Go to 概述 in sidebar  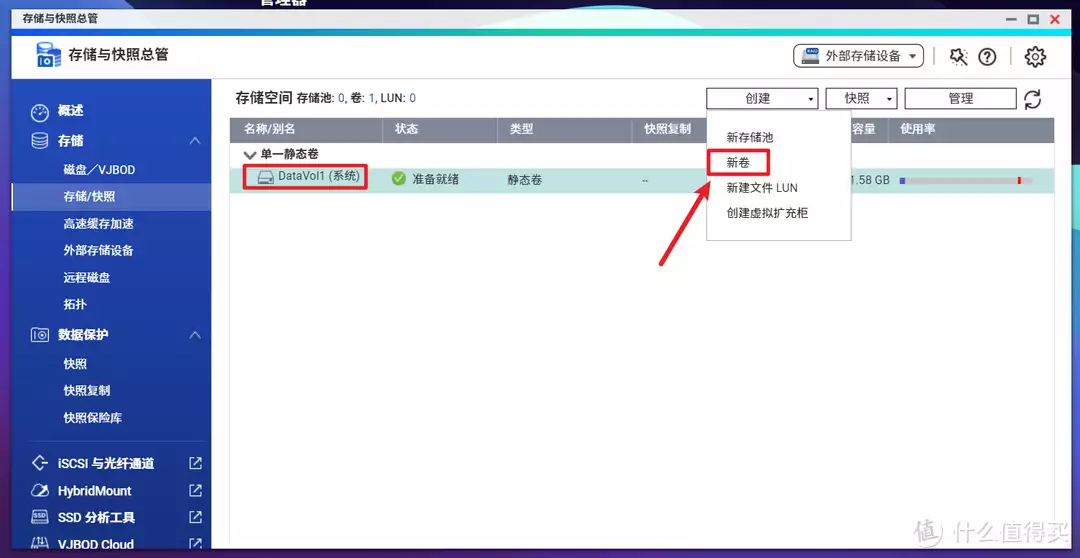70,111
